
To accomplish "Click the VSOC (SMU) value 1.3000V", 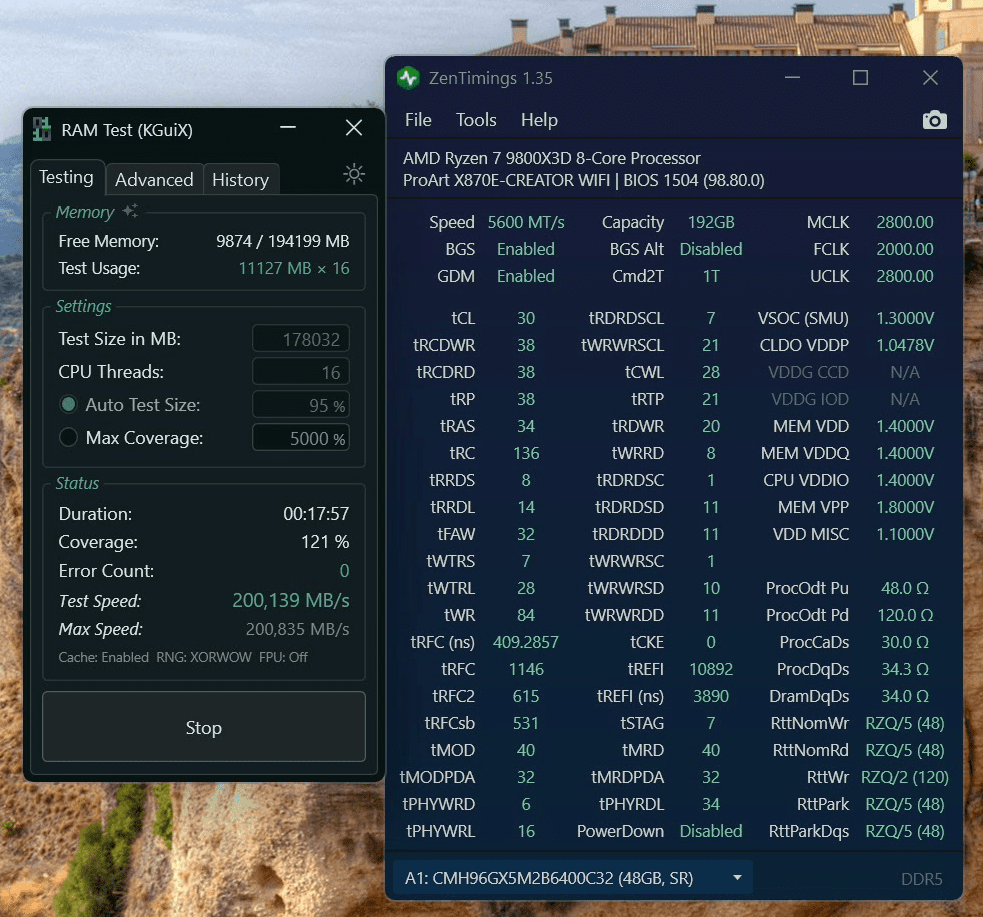I will [905, 318].
